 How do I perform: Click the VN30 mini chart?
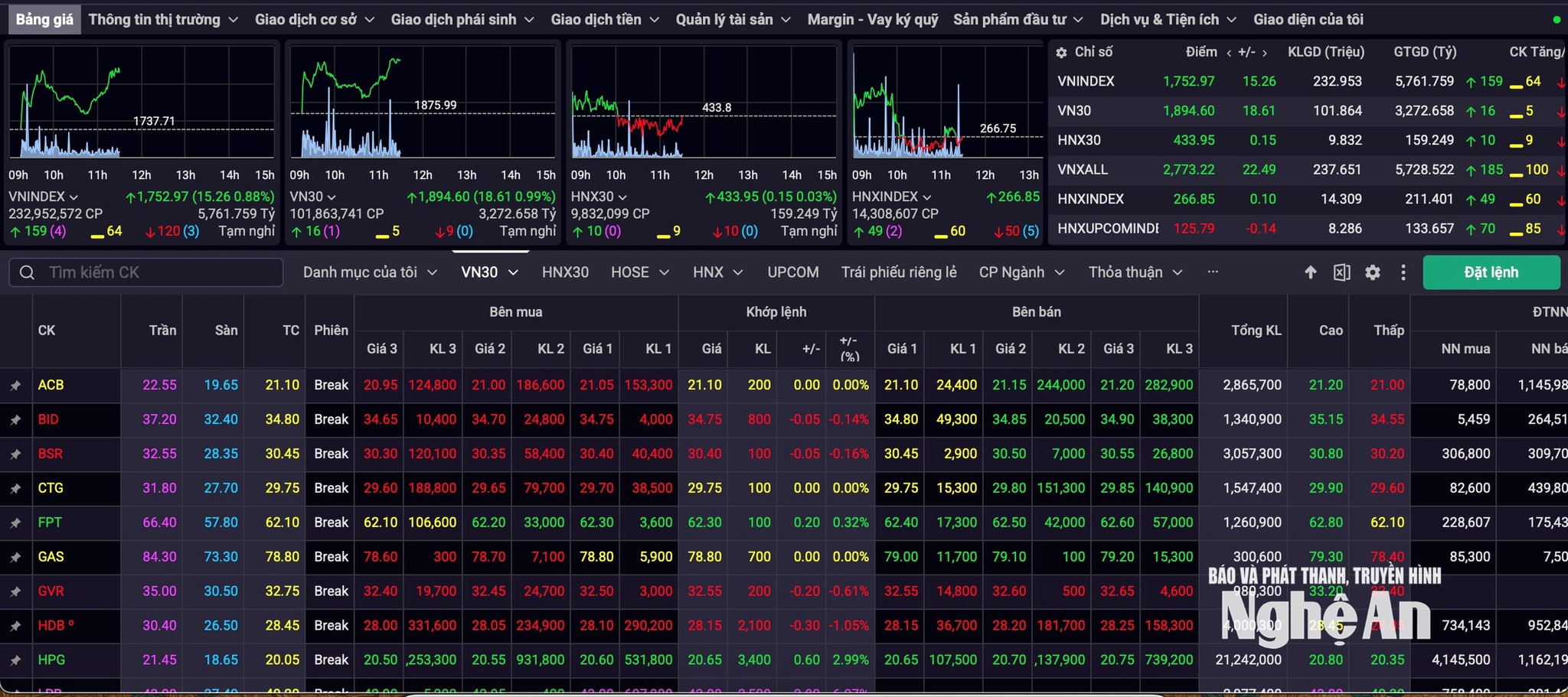click(423, 102)
